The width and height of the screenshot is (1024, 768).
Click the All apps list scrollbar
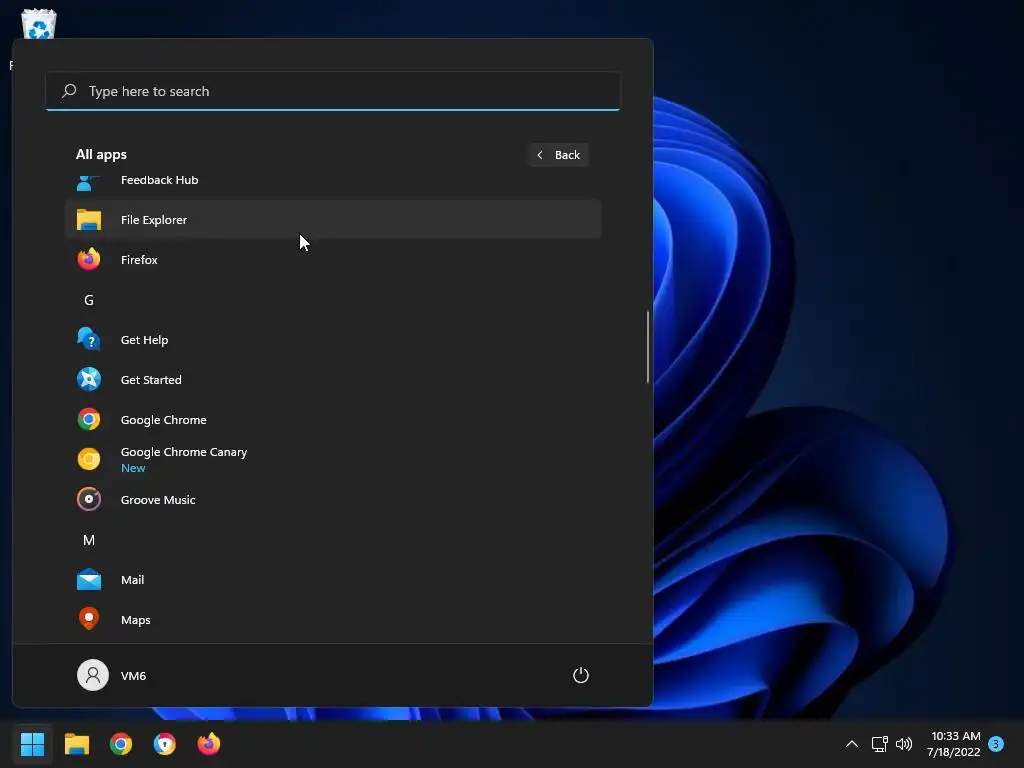pyautogui.click(x=648, y=347)
